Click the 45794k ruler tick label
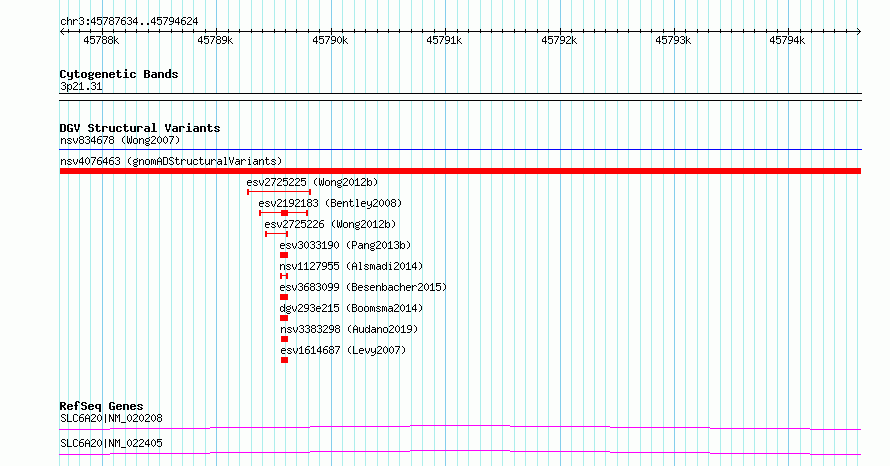The image size is (890, 466). click(x=787, y=40)
